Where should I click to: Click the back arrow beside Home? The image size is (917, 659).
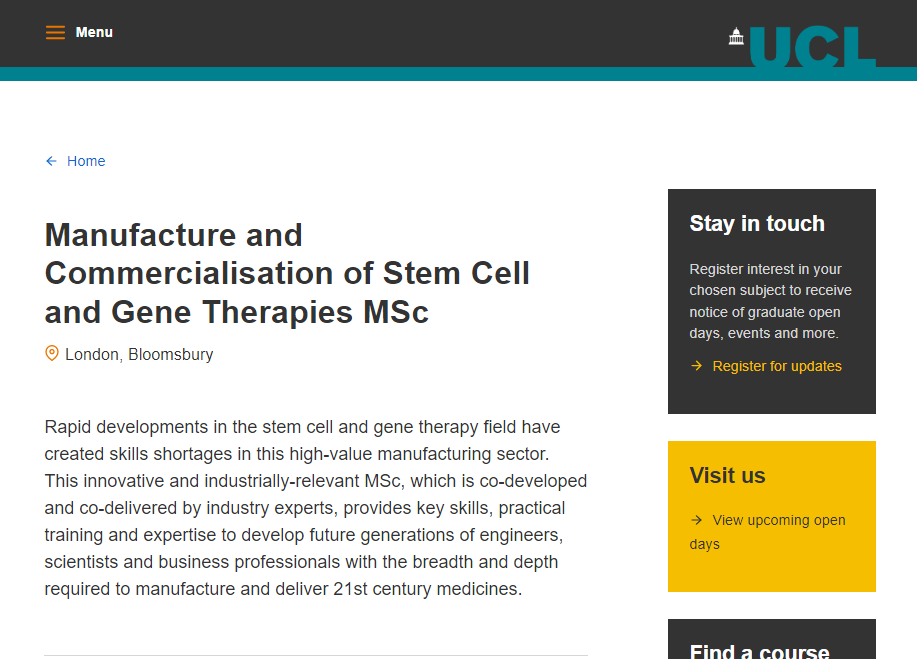51,161
